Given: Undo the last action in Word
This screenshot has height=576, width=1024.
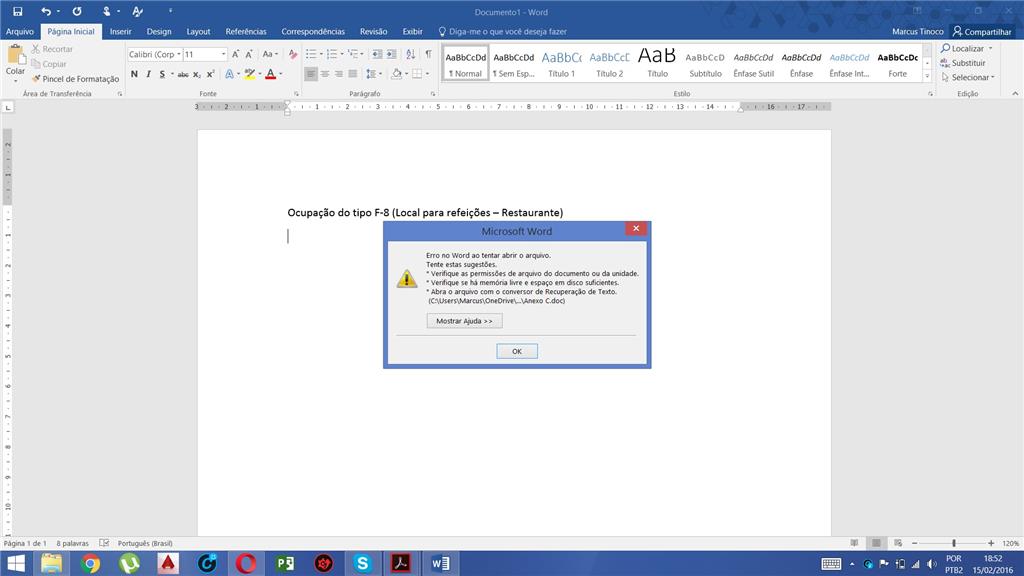Looking at the screenshot, I should point(45,11).
